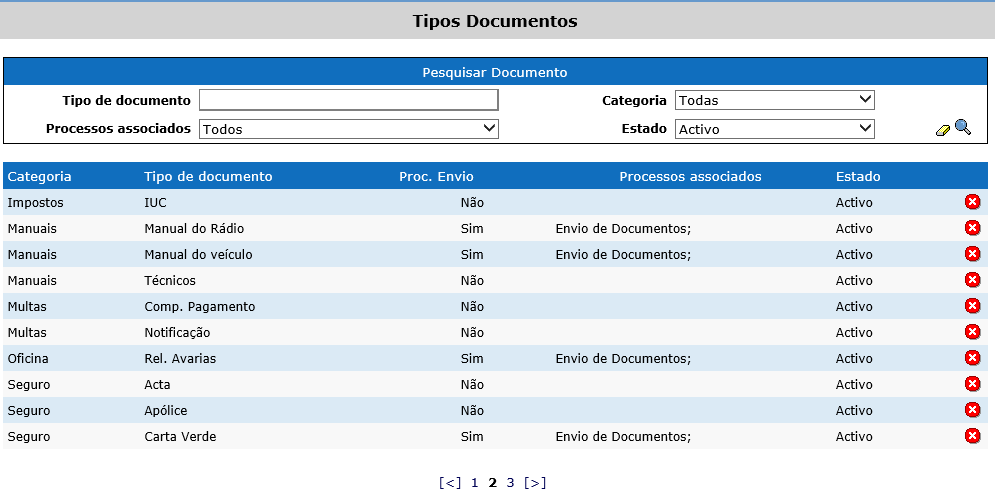The width and height of the screenshot is (995, 503).
Task: Click Envio de Documentos in Carta Verde row
Action: [623, 436]
